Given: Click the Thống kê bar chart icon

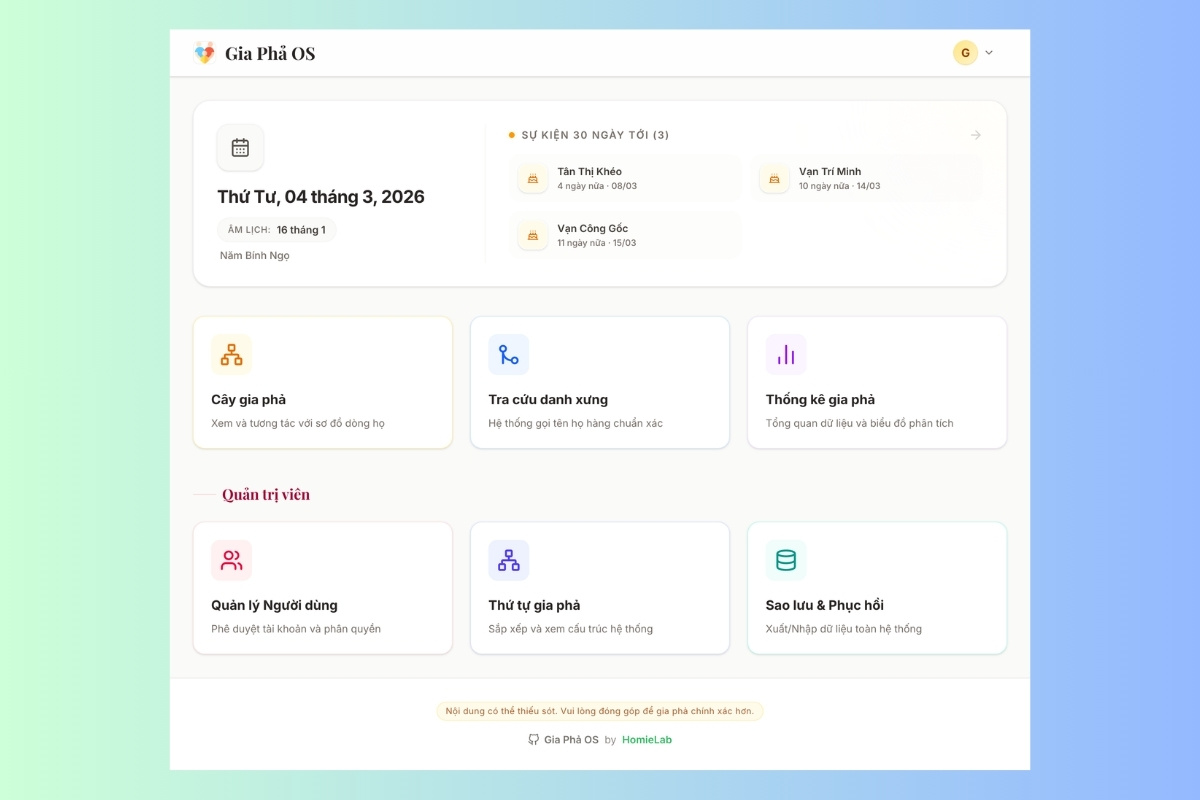Looking at the screenshot, I should click(786, 355).
